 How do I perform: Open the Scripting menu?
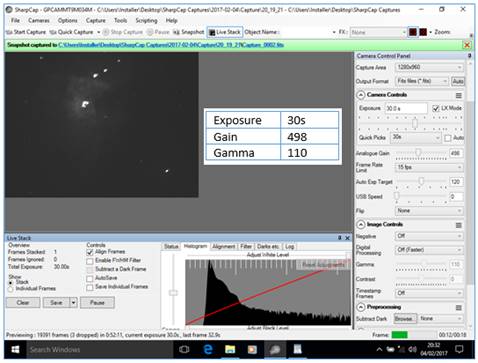(x=146, y=21)
